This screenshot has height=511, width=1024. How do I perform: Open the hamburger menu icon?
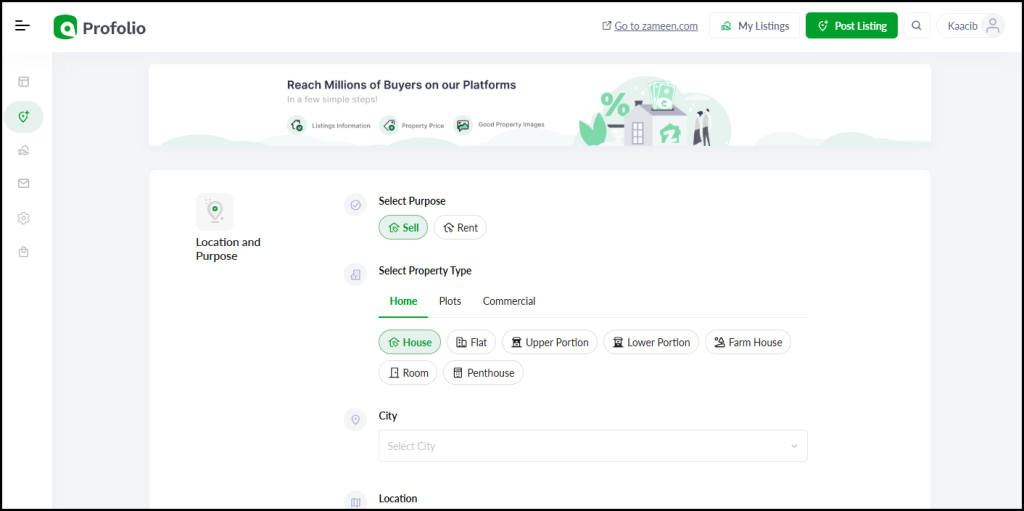(23, 26)
